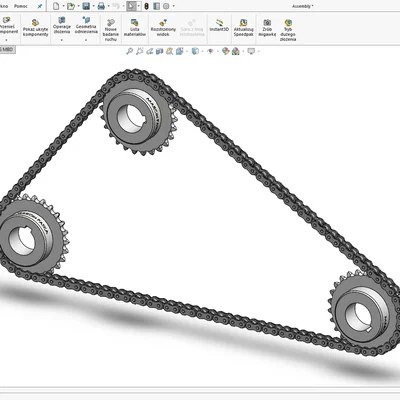Viewport: 400px width, 400px height.
Task: Expand Przenieś komponent dropdown arrow
Action: pos(6,40)
